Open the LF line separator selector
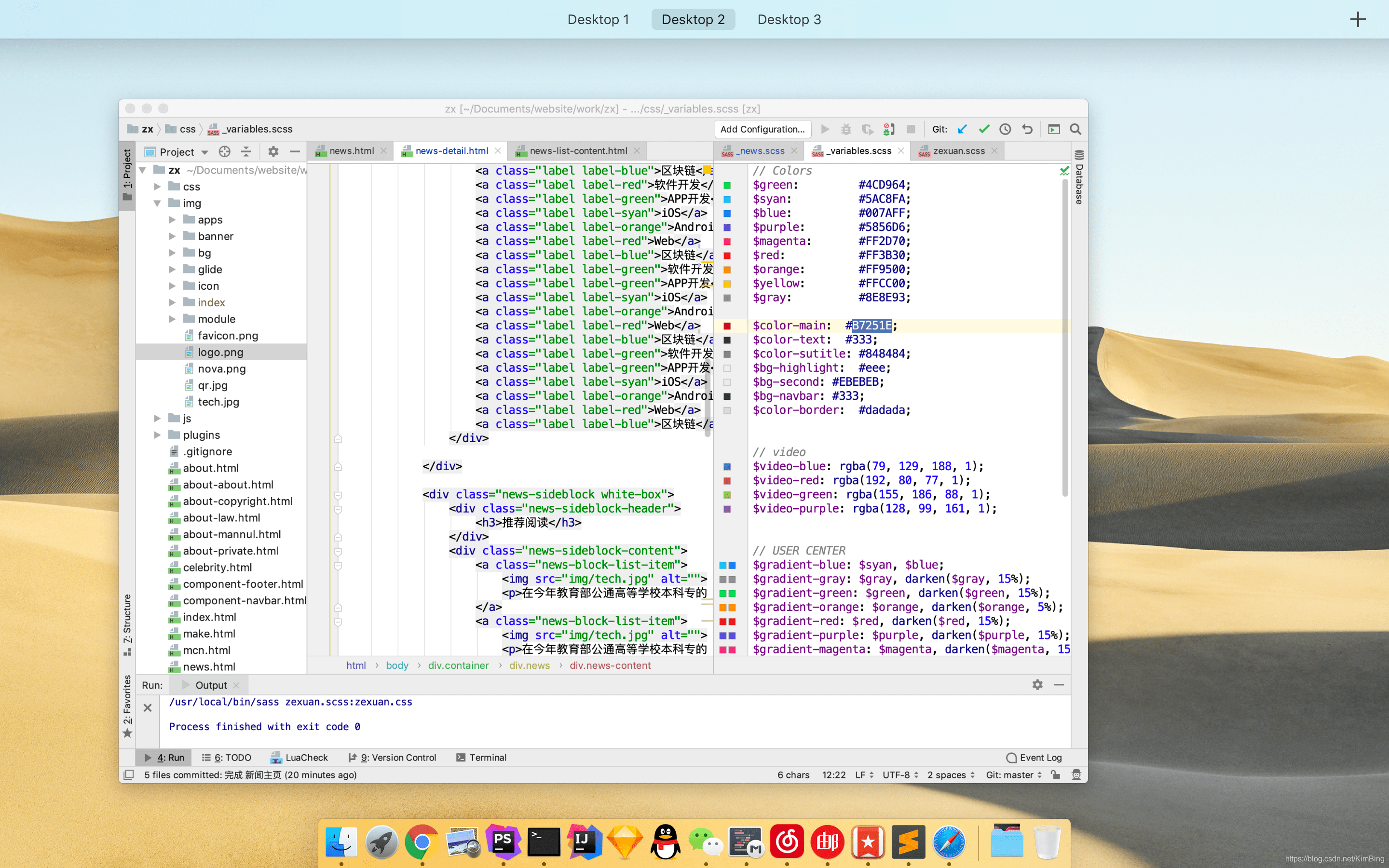This screenshot has height=868, width=1389. tap(864, 774)
